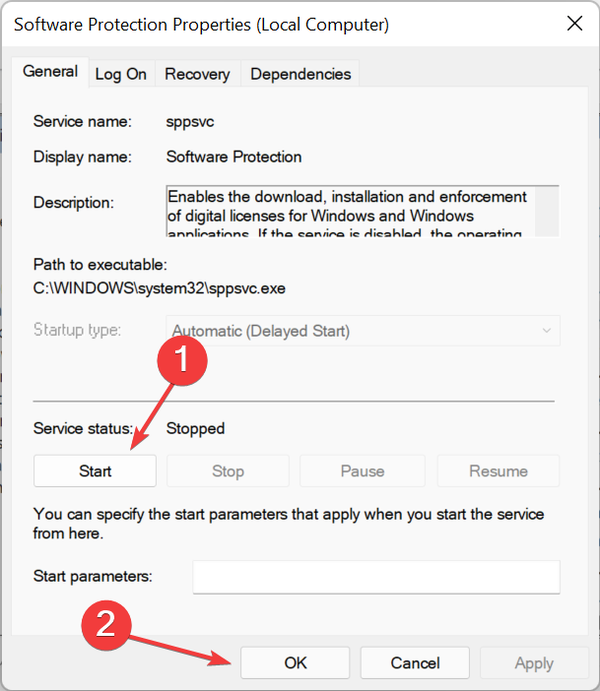The height and width of the screenshot is (691, 600).
Task: Click the Stop service button
Action: [x=228, y=471]
